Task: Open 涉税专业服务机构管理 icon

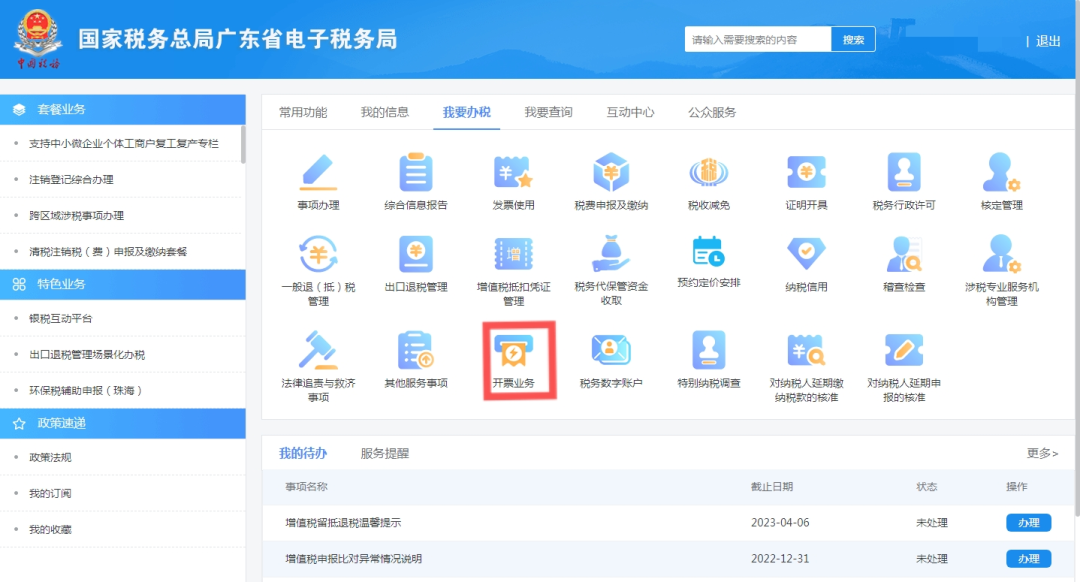Action: coord(1001,254)
